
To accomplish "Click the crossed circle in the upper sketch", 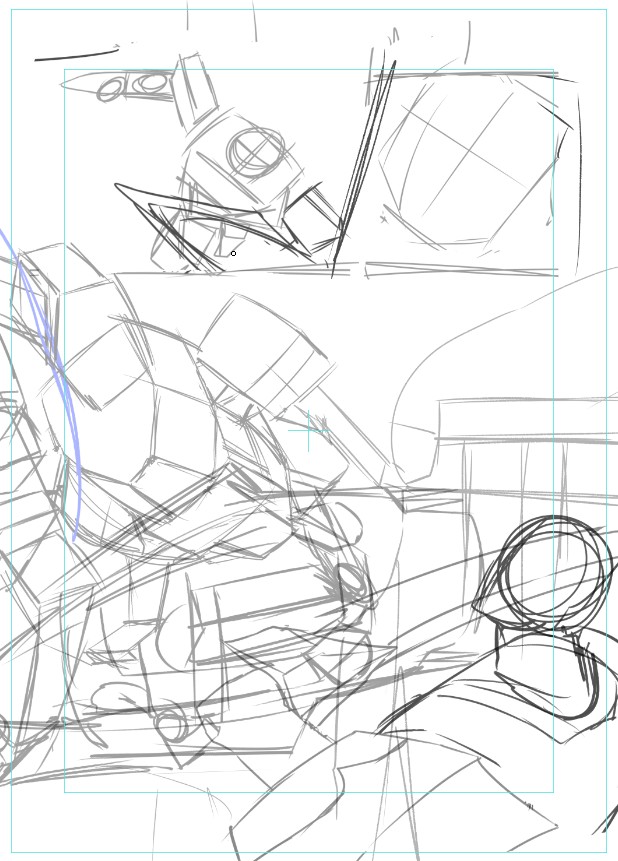I will pos(256,152).
